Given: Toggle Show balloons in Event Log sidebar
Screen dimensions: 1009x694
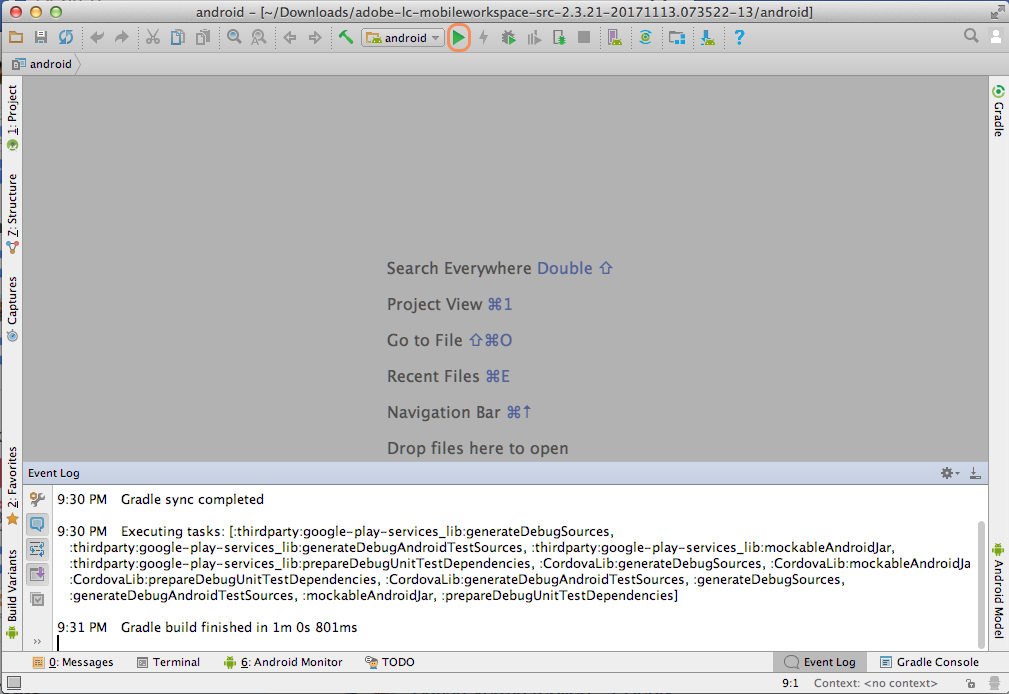Looking at the screenshot, I should [37, 524].
